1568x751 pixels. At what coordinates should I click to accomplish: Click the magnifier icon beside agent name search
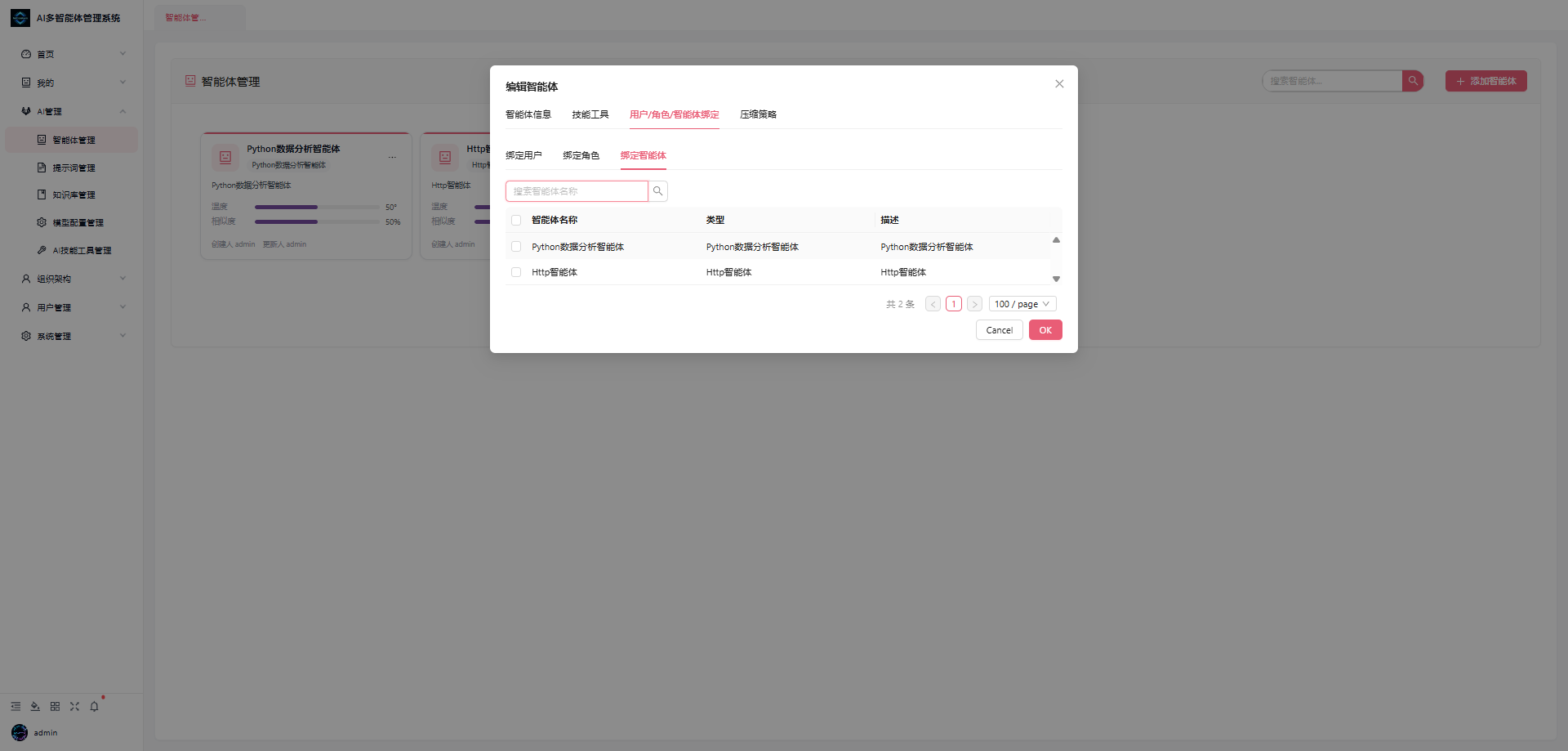tap(657, 191)
